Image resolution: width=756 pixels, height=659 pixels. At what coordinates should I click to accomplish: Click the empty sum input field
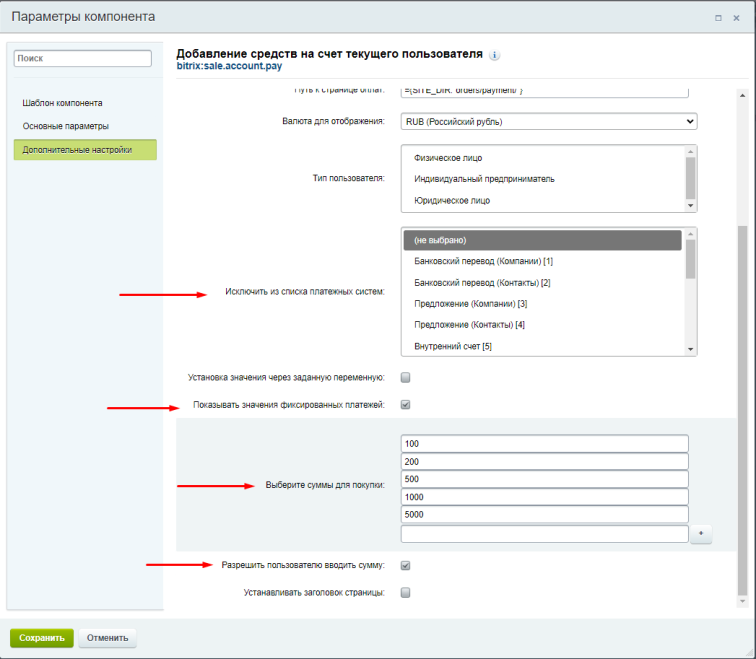coord(544,534)
